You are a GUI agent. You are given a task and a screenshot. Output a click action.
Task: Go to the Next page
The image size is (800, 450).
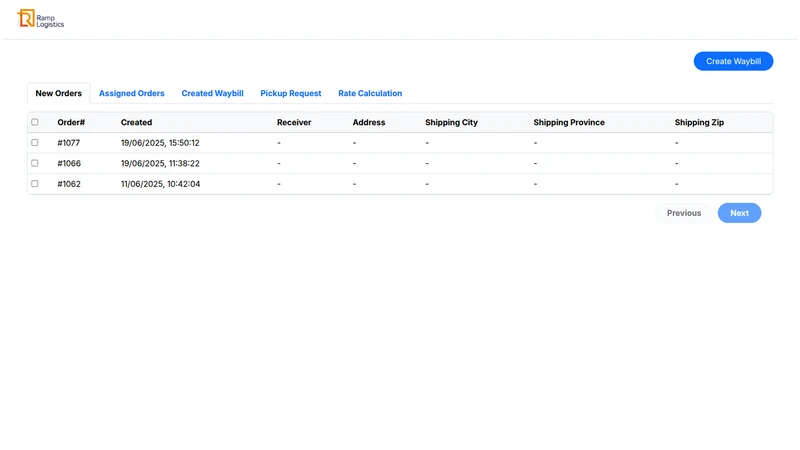click(739, 213)
